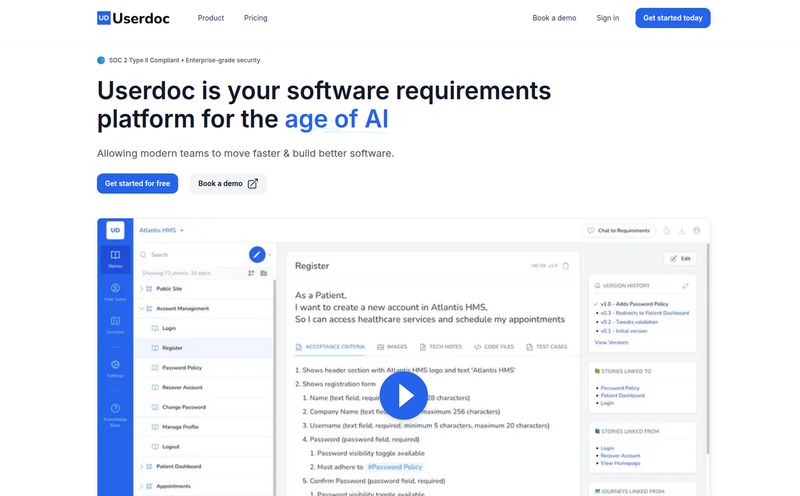Open Login under Stories Linked To
Screen dimensions: 800x496
607,403
